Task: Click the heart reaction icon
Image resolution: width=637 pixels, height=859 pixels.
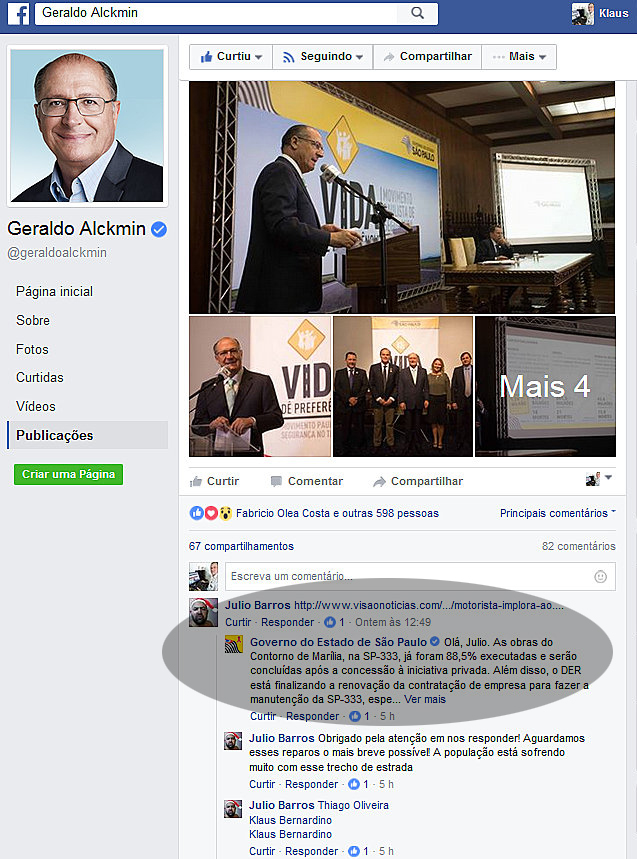Action: (211, 513)
